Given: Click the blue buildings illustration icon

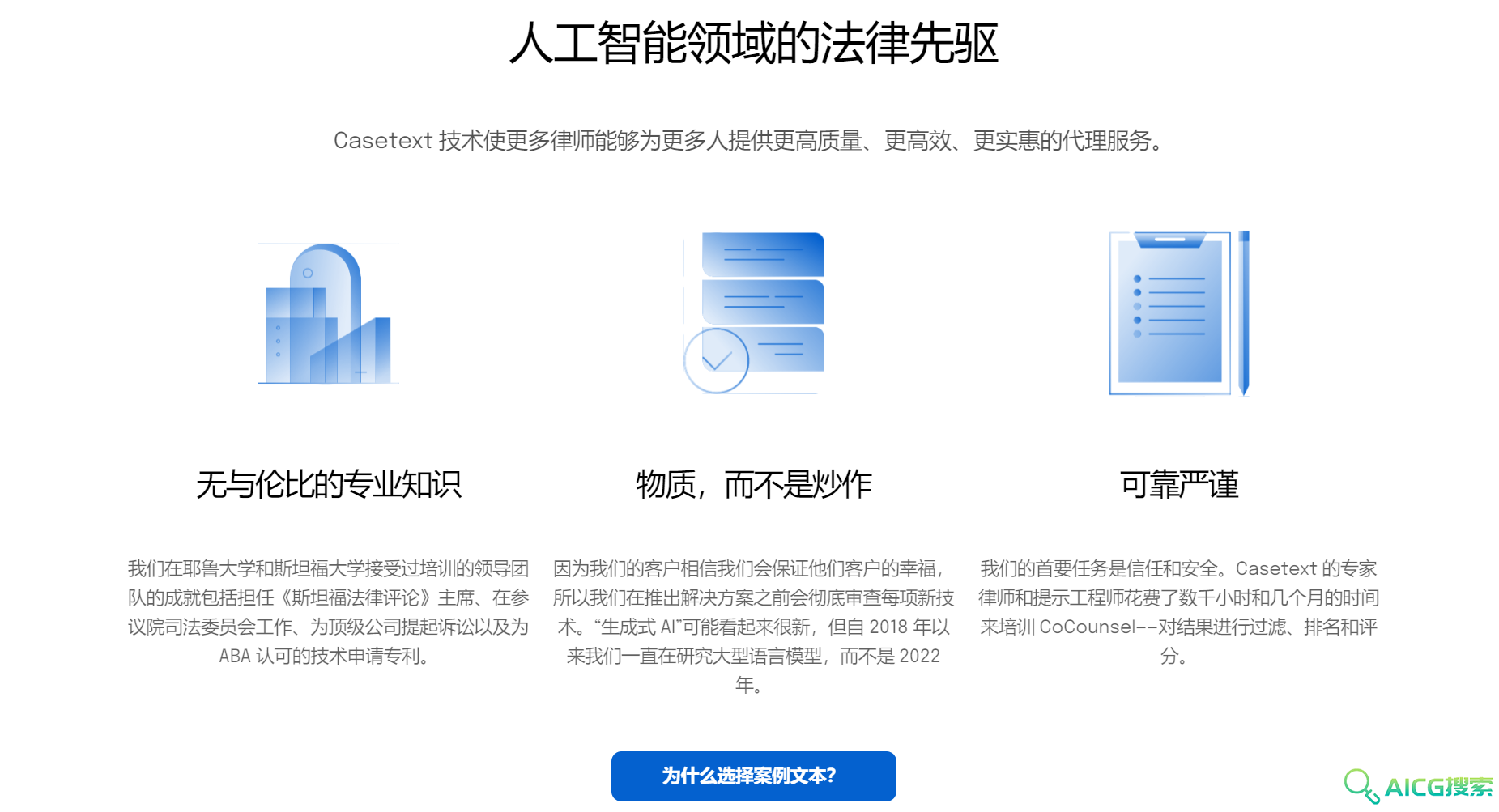Looking at the screenshot, I should pyautogui.click(x=328, y=313).
